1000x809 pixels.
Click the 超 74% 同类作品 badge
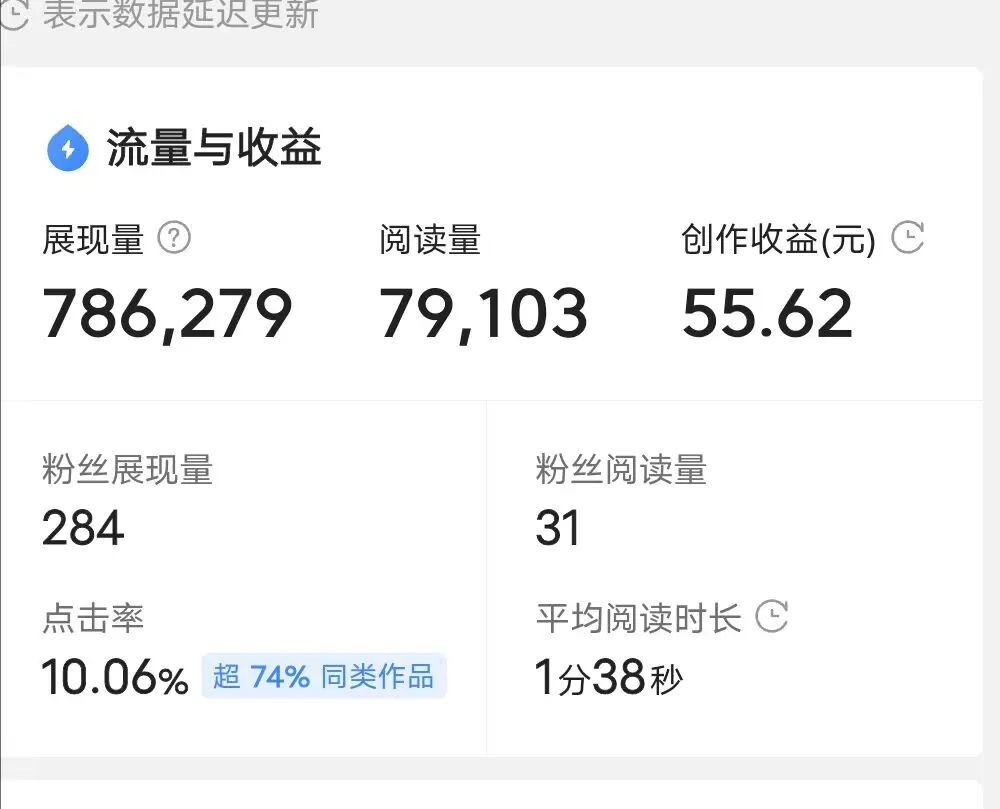(x=322, y=677)
